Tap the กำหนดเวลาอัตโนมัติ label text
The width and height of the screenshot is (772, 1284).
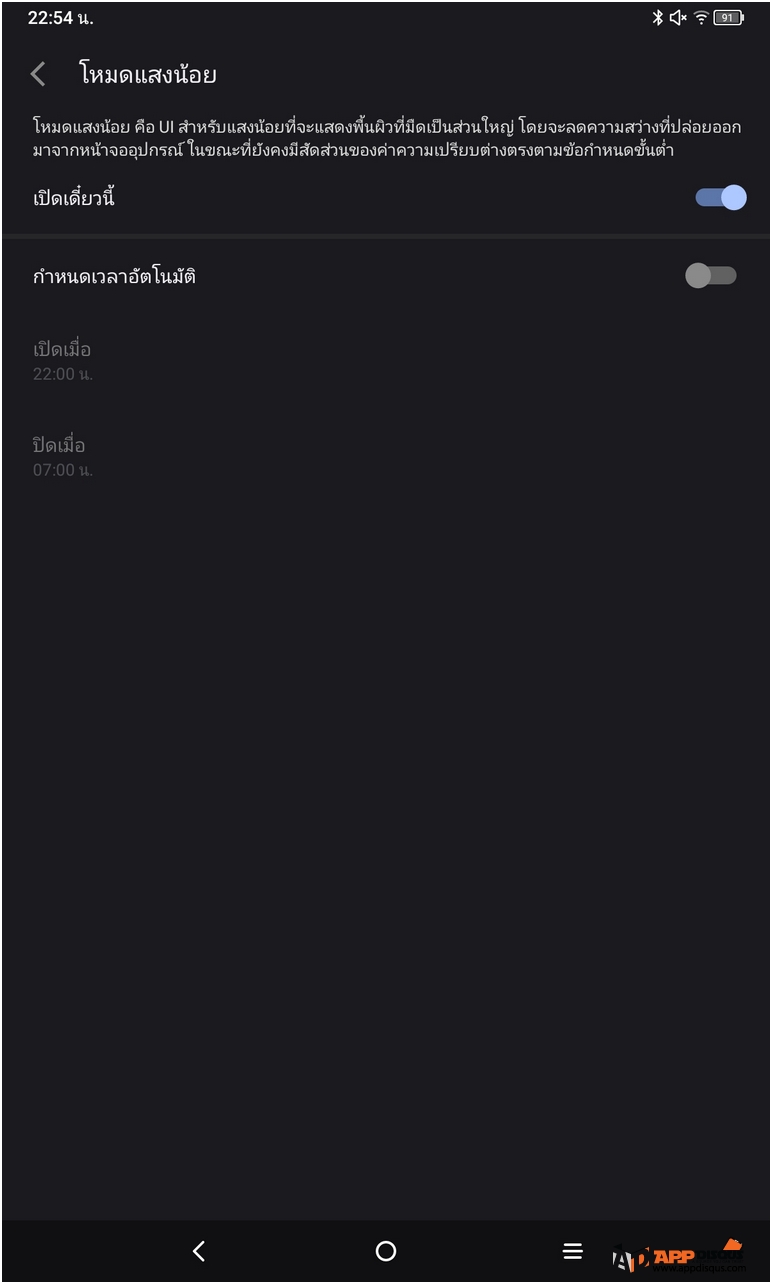(x=114, y=276)
